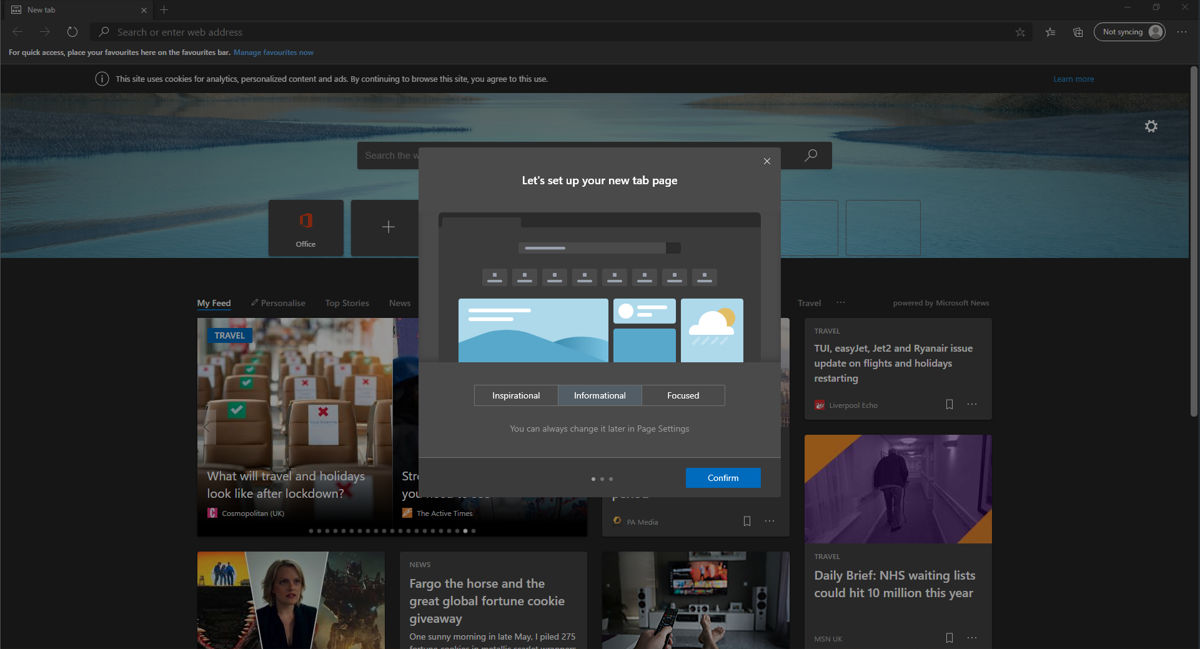The image size is (1200, 649).
Task: Click the browser refresh icon
Action: (x=72, y=32)
